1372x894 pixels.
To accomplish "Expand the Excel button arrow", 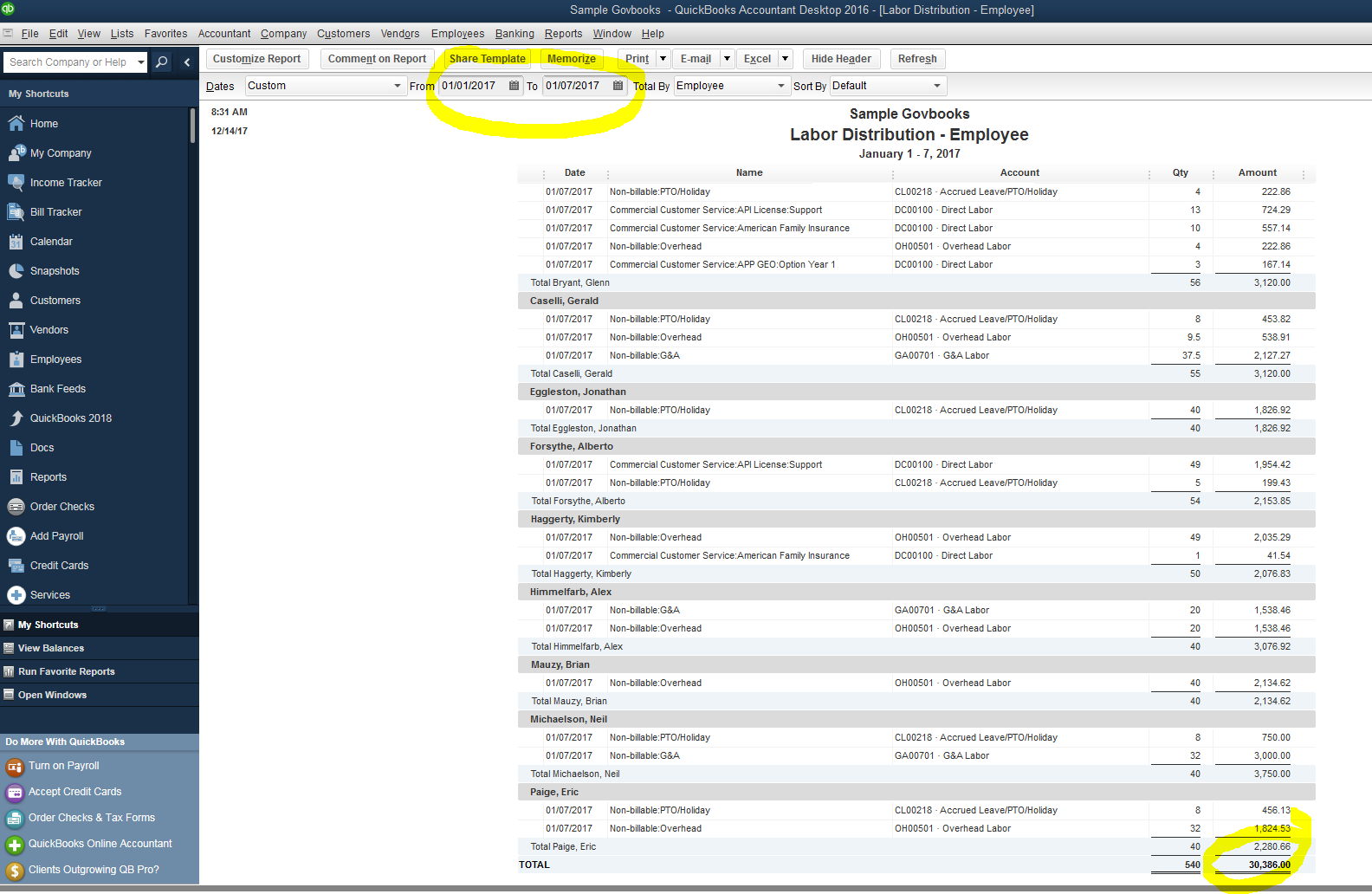I will (785, 59).
